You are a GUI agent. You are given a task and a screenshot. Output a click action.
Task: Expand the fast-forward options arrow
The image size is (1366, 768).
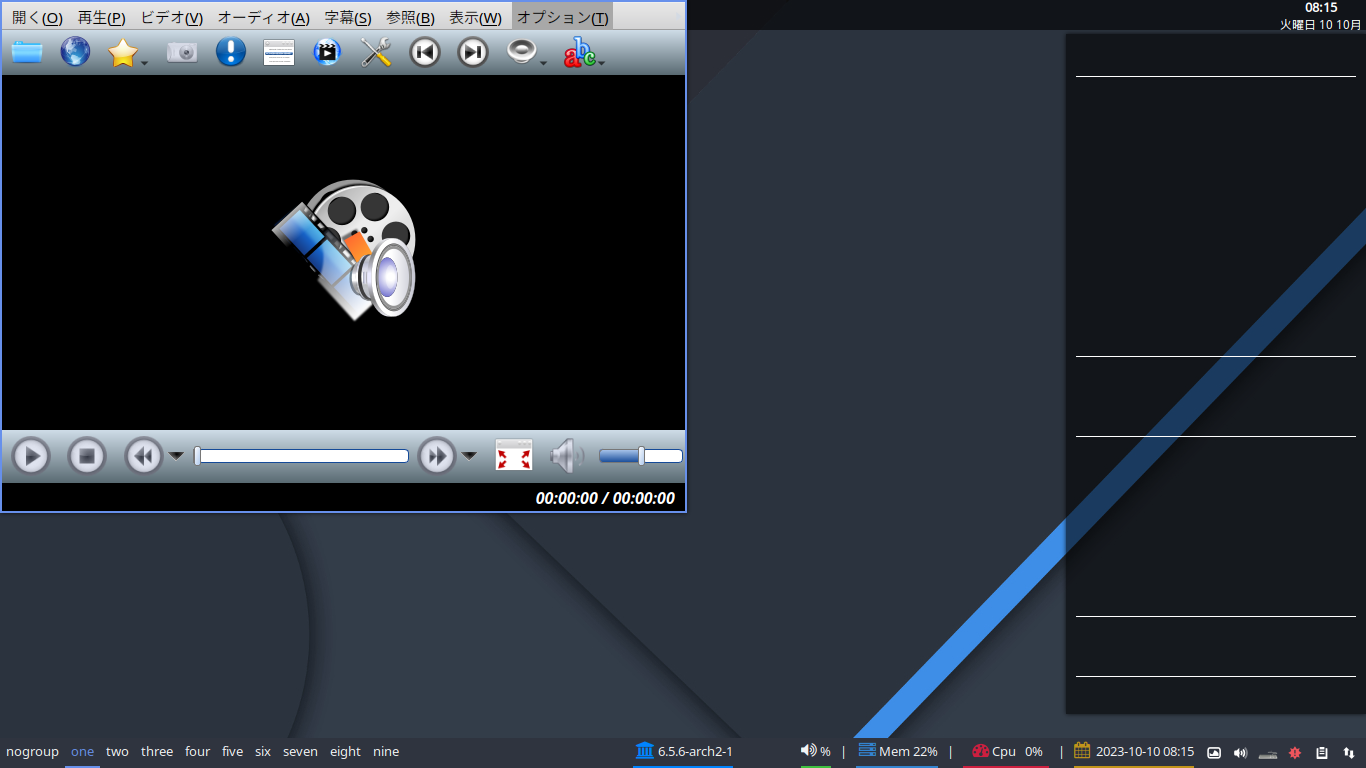coord(469,457)
